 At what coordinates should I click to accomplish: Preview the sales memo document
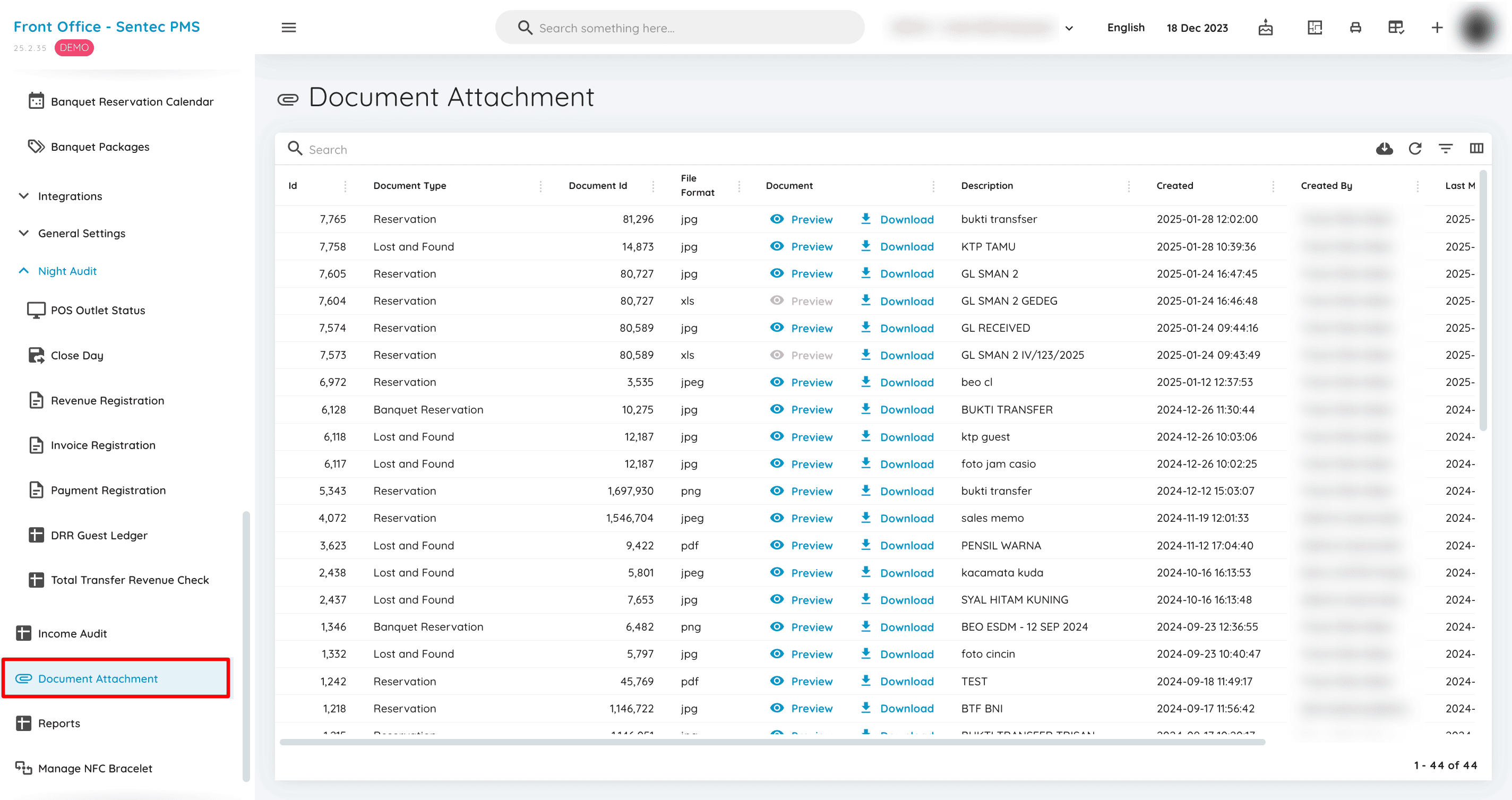coord(801,518)
